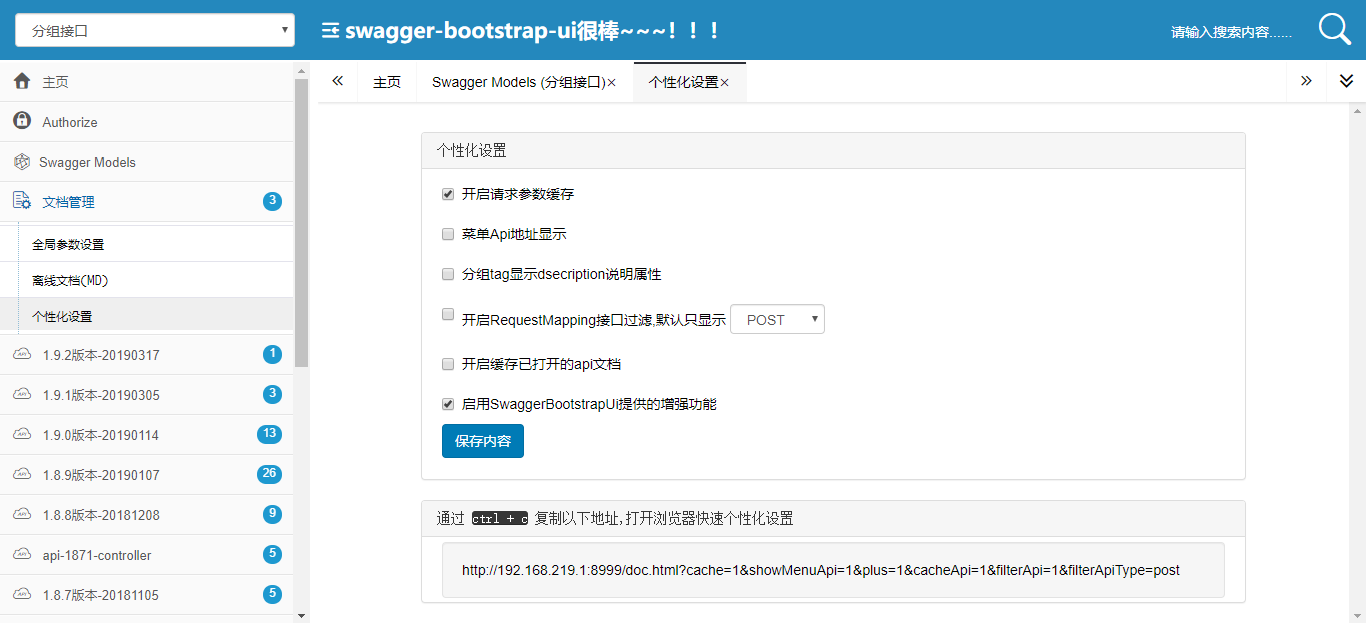Click the 文档管理 document-settings icon
The height and width of the screenshot is (623, 1366).
tap(22, 201)
